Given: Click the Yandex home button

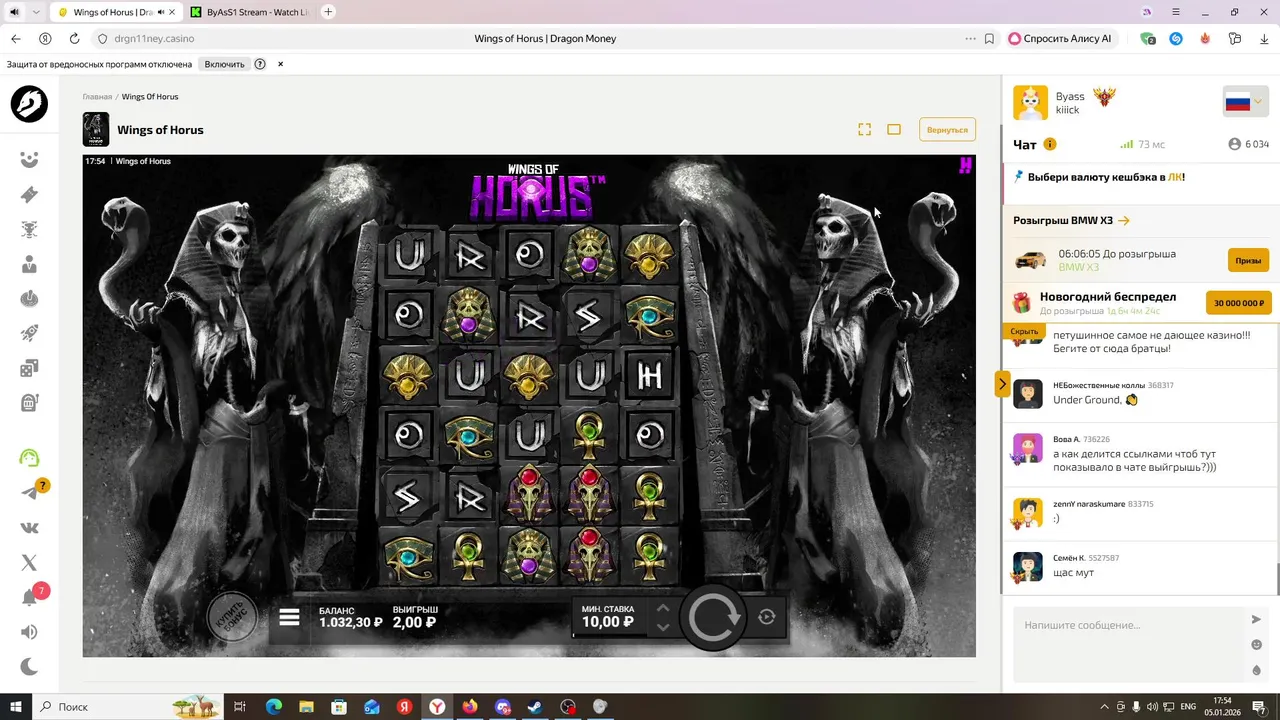Looking at the screenshot, I should click(x=45, y=39).
